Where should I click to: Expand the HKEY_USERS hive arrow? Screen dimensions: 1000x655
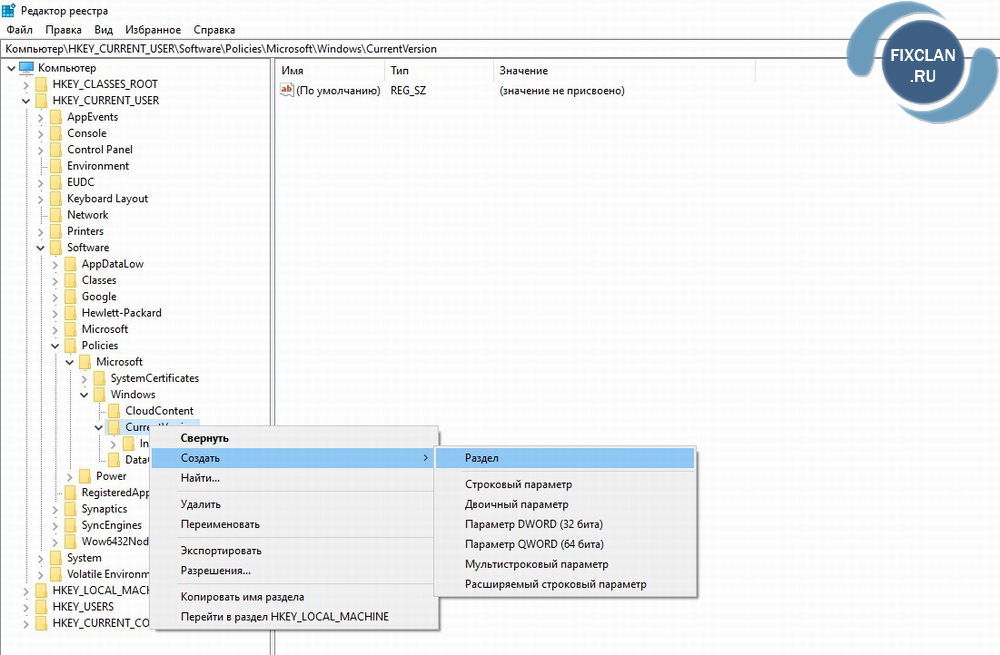click(x=26, y=607)
